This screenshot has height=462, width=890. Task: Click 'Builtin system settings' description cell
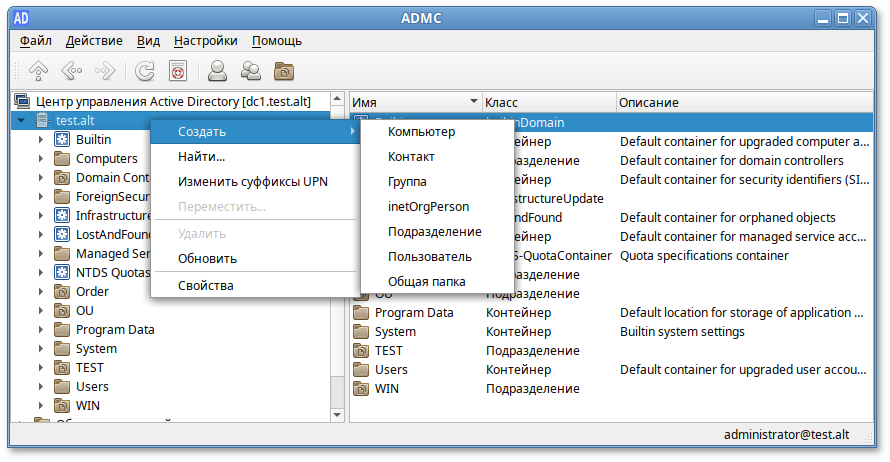(x=682, y=332)
